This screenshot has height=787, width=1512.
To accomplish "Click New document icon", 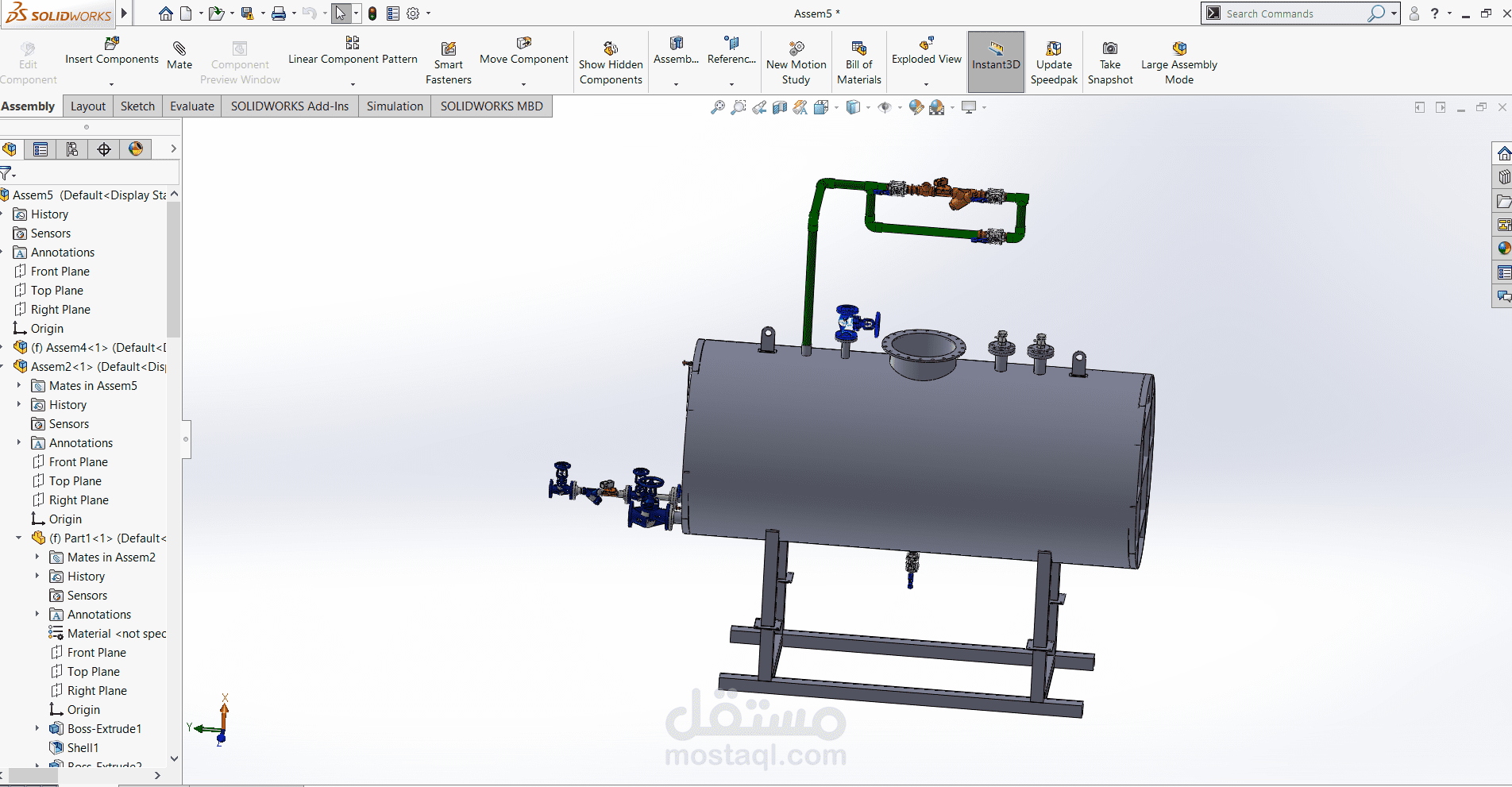I will [x=185, y=14].
